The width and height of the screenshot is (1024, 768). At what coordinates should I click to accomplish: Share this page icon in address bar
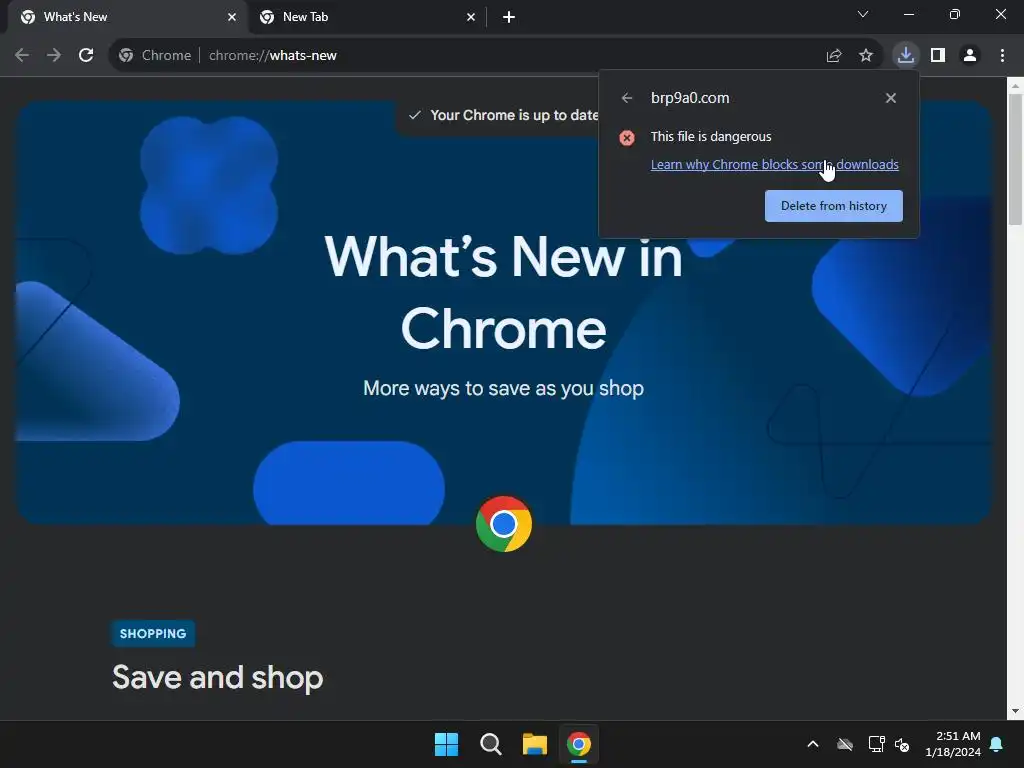[834, 56]
